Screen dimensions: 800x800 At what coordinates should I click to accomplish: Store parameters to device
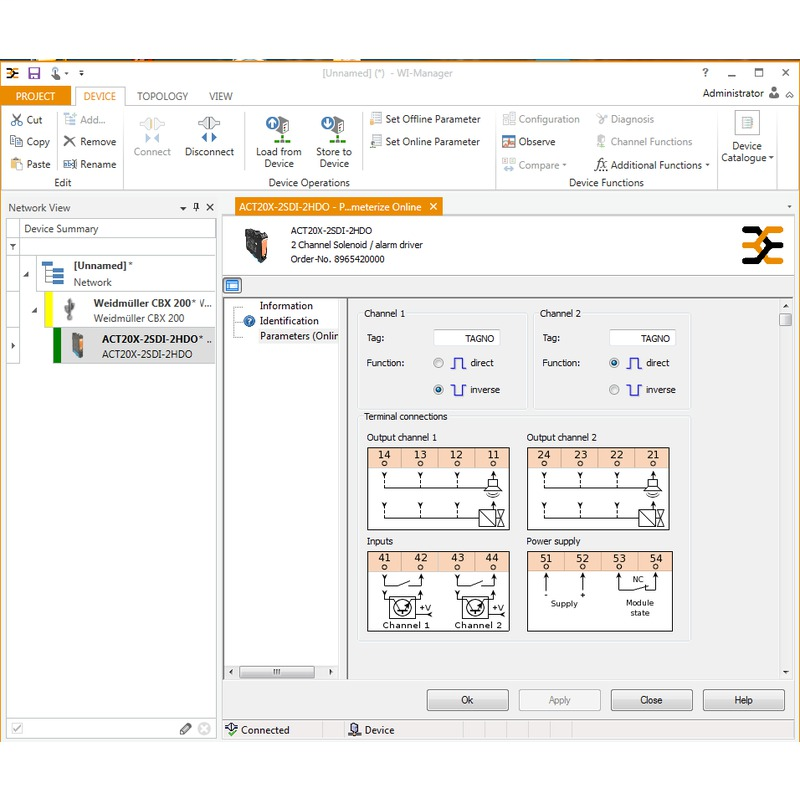click(334, 142)
